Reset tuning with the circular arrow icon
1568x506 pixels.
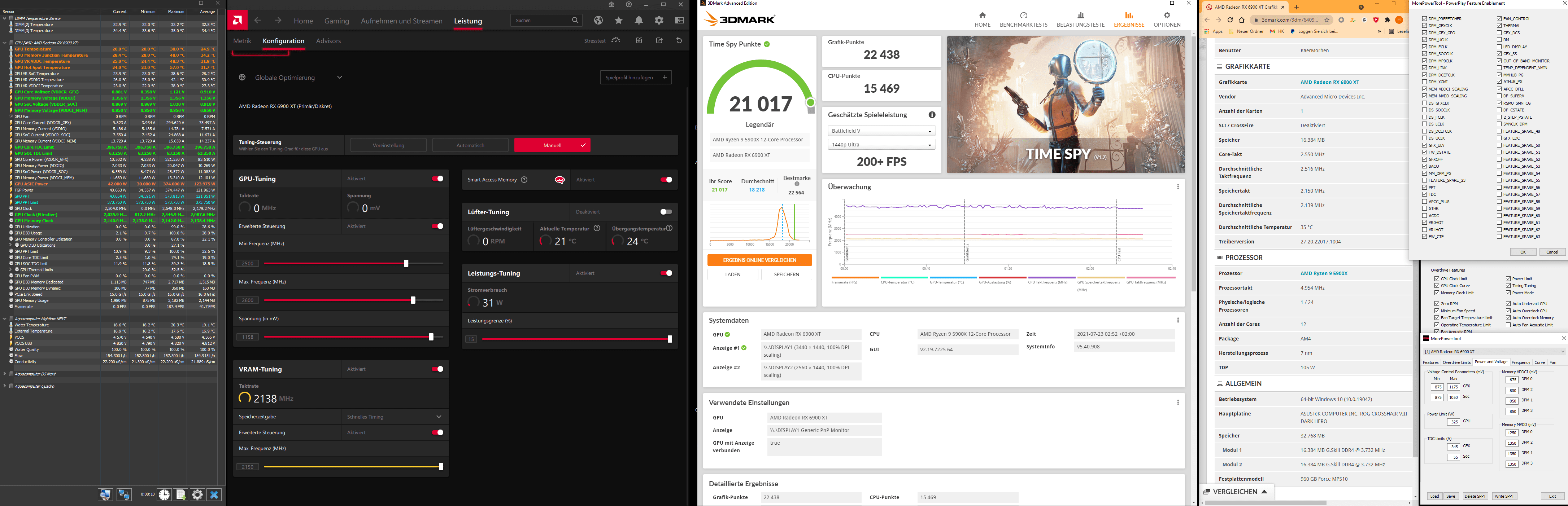click(679, 41)
